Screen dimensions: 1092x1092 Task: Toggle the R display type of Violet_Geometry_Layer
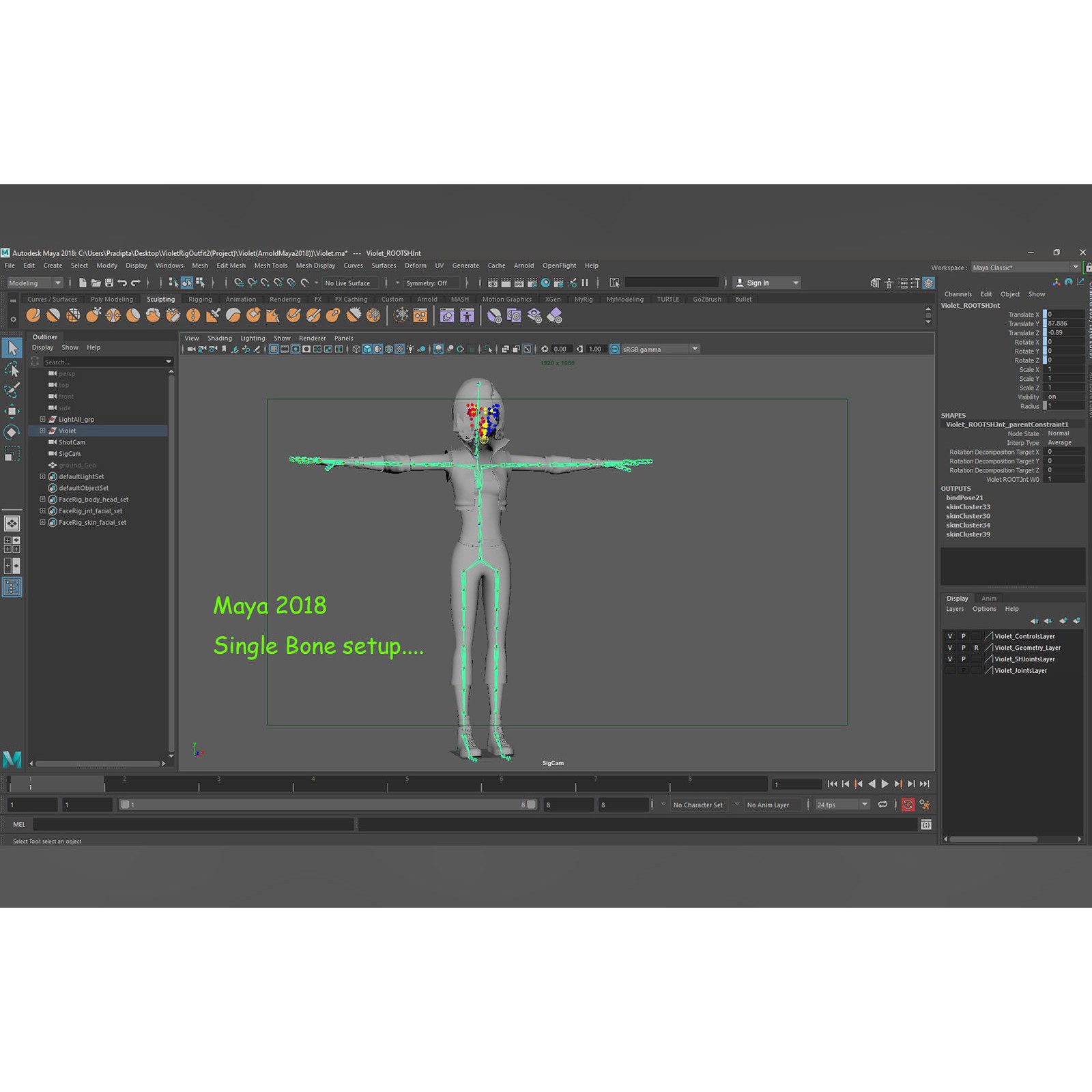tap(976, 648)
